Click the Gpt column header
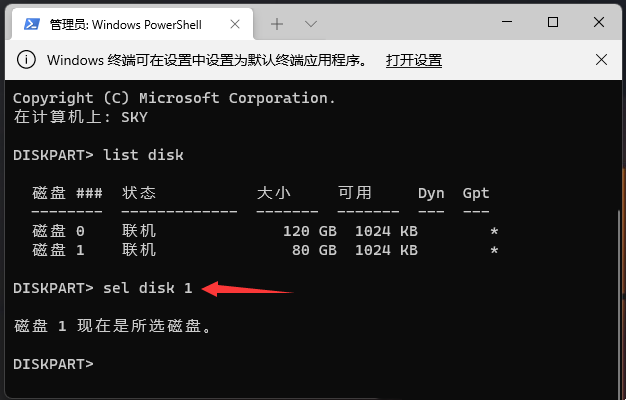Viewport: 626px width, 400px height. click(x=476, y=193)
